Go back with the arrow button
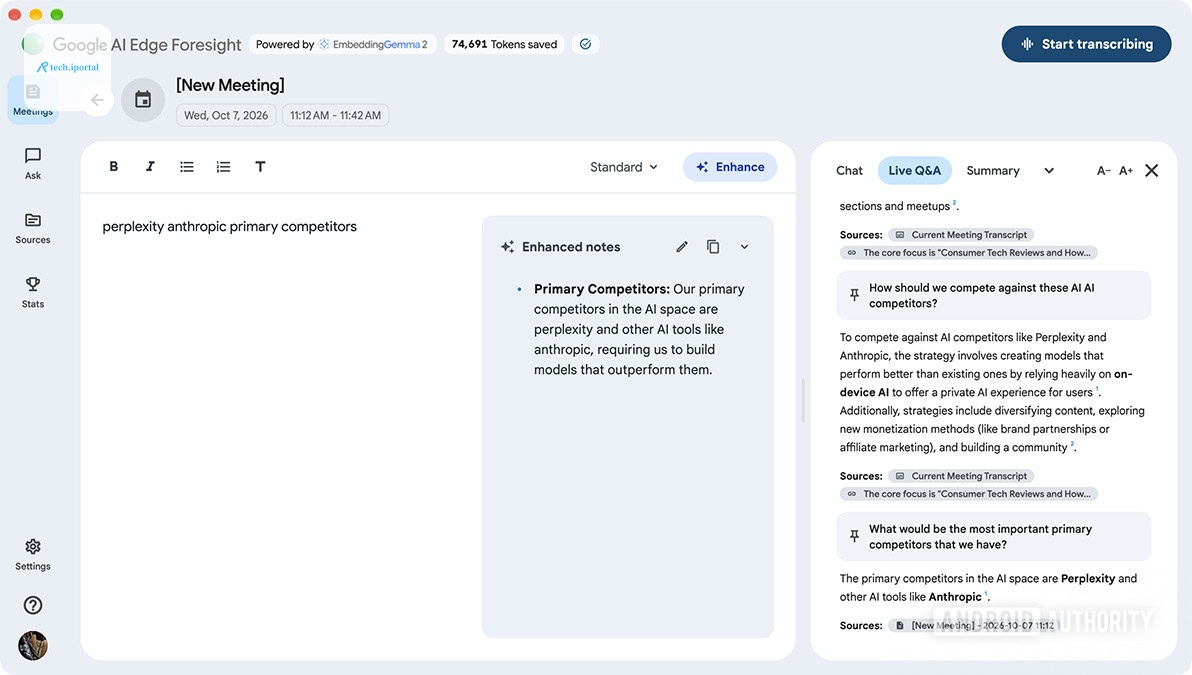The height and width of the screenshot is (675, 1192). pyautogui.click(x=97, y=100)
